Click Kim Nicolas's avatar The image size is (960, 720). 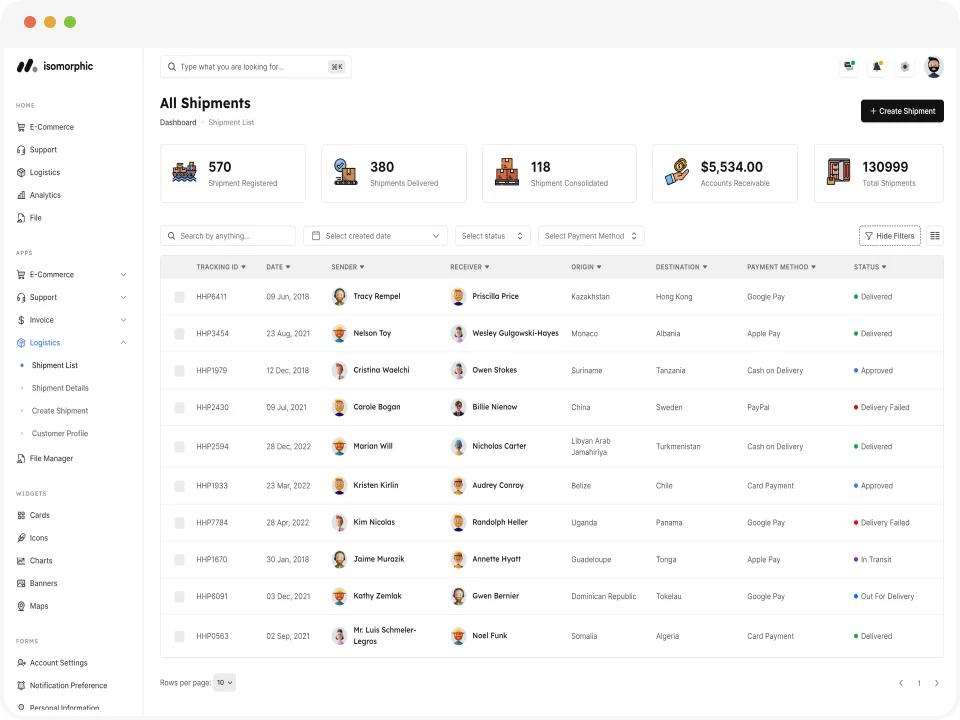339,522
